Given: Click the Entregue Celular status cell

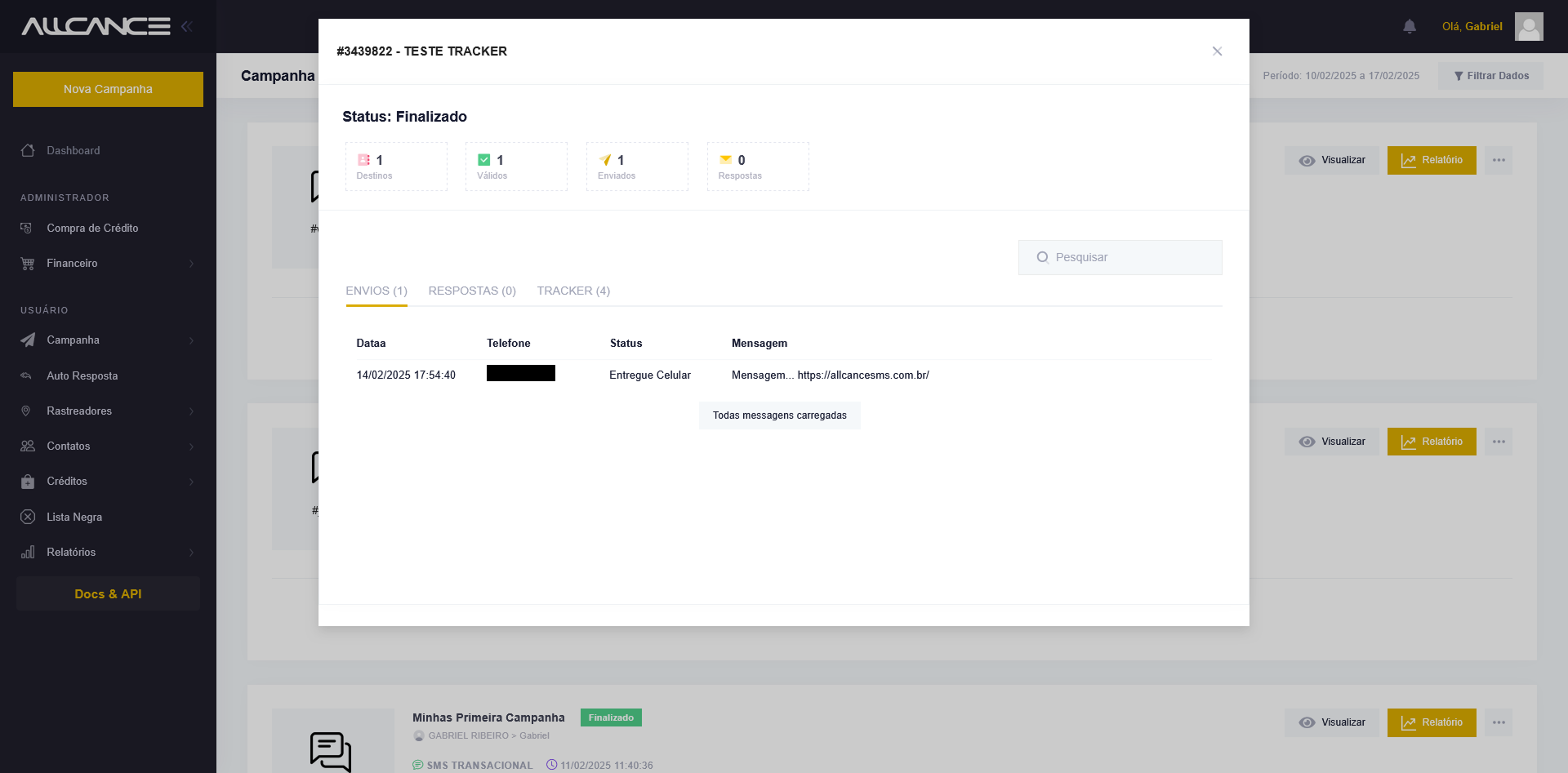Looking at the screenshot, I should coord(650,375).
